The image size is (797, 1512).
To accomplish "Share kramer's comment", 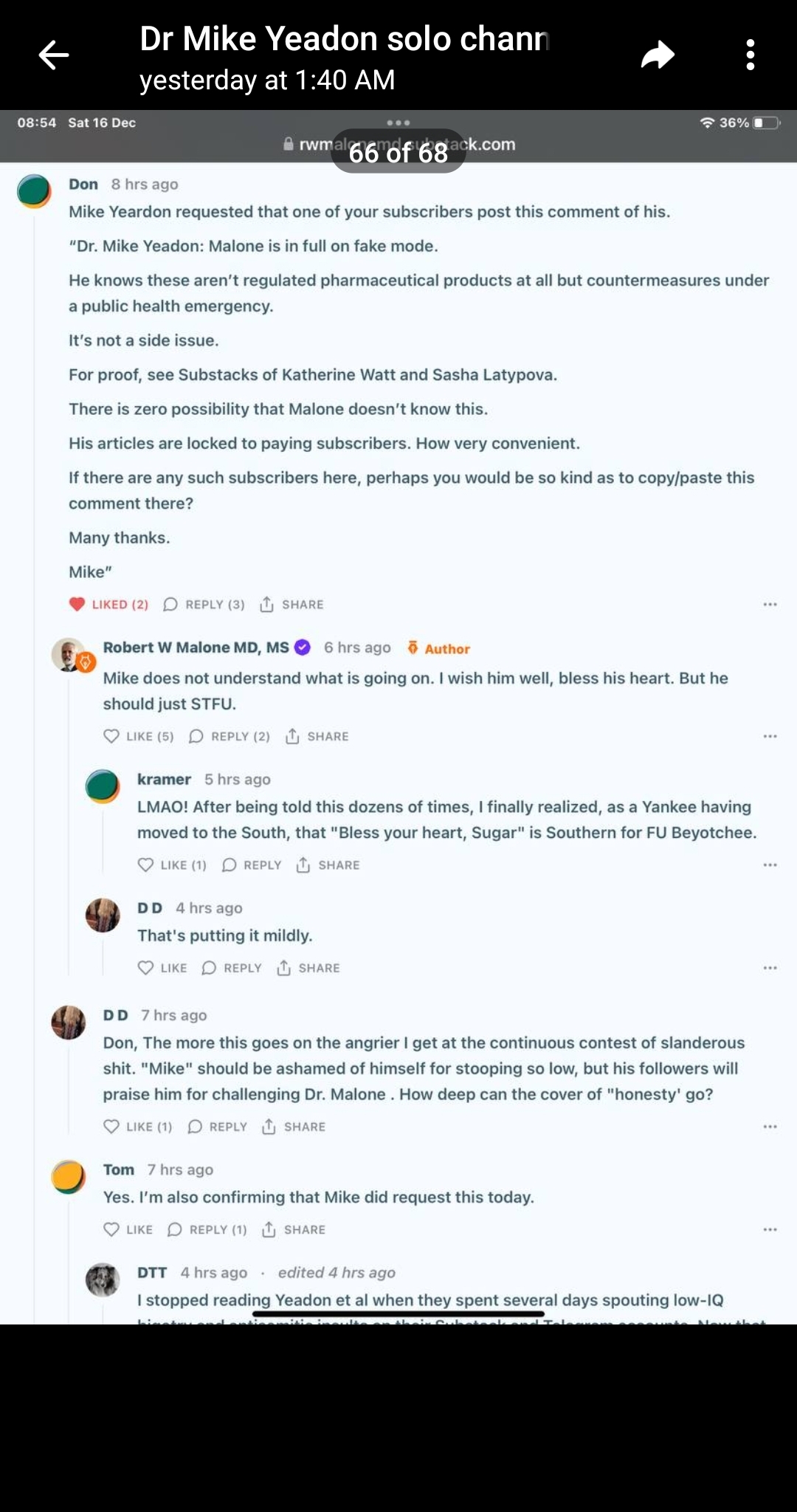I will [x=328, y=865].
